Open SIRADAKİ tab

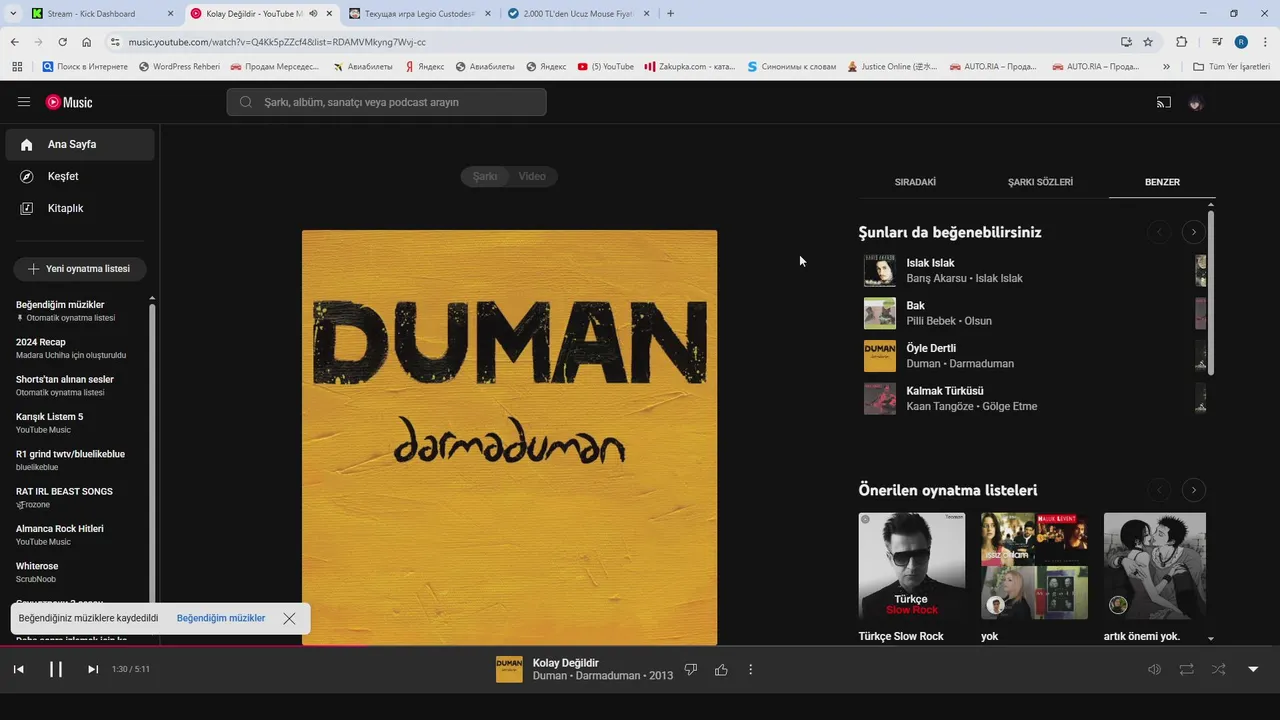(x=915, y=182)
